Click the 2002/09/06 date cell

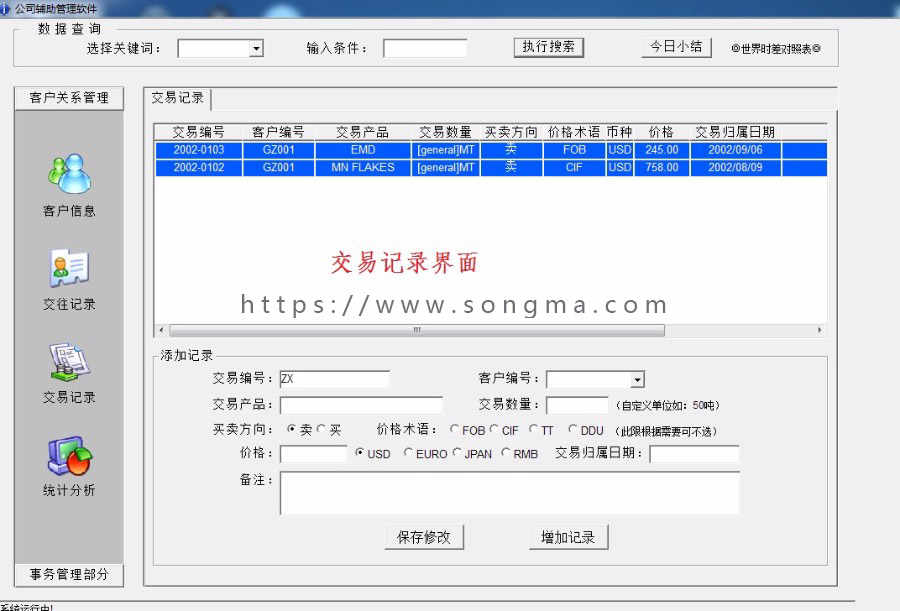click(x=735, y=150)
